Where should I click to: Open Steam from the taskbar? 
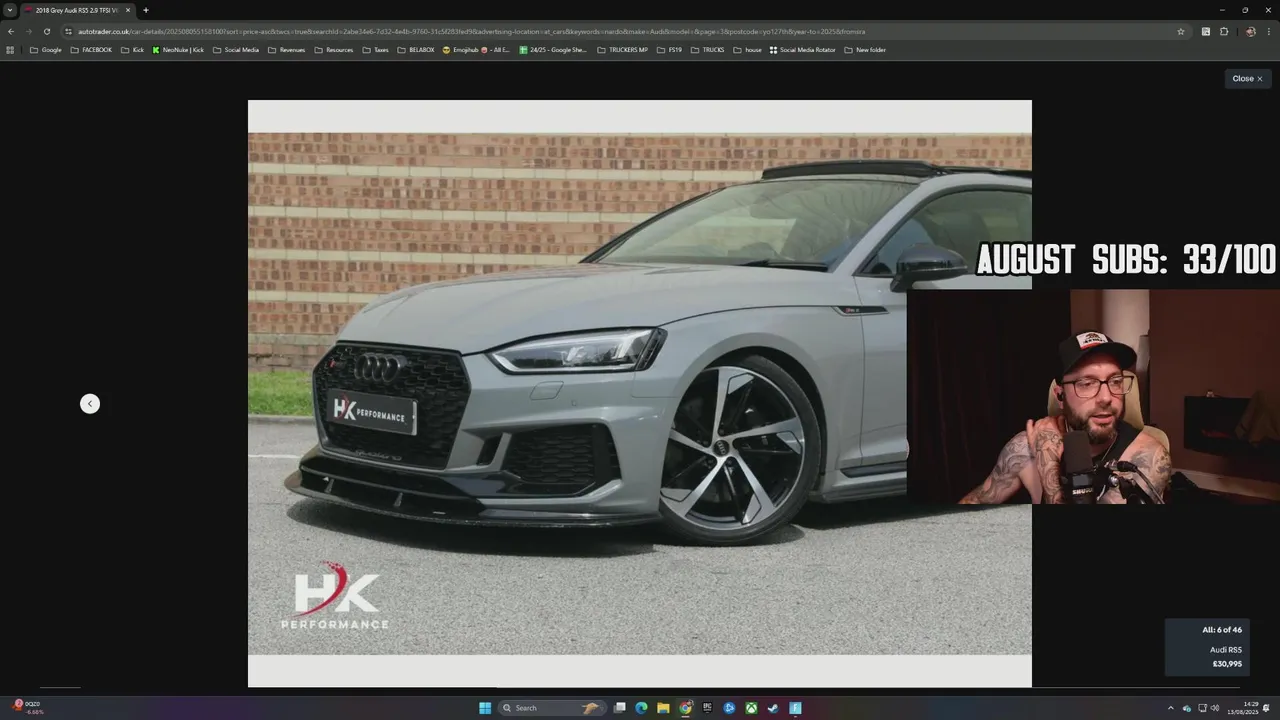click(773, 708)
